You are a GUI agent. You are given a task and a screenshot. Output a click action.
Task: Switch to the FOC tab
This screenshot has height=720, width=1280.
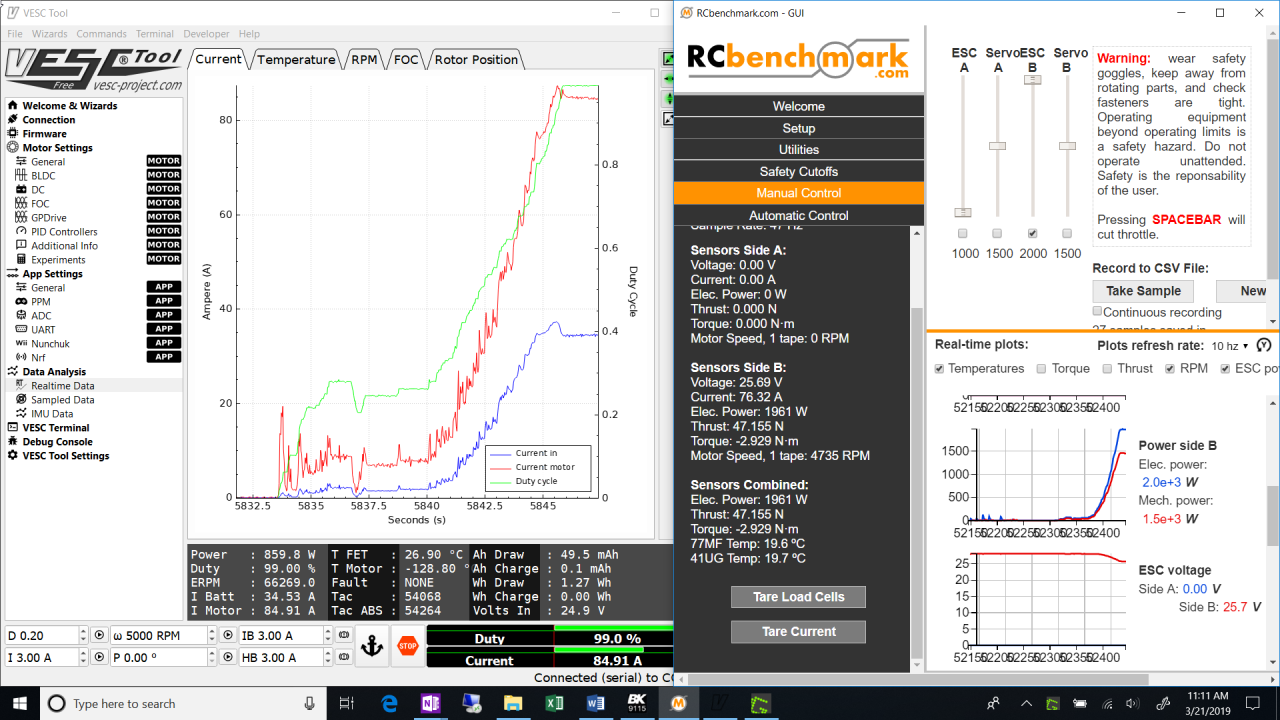click(406, 59)
